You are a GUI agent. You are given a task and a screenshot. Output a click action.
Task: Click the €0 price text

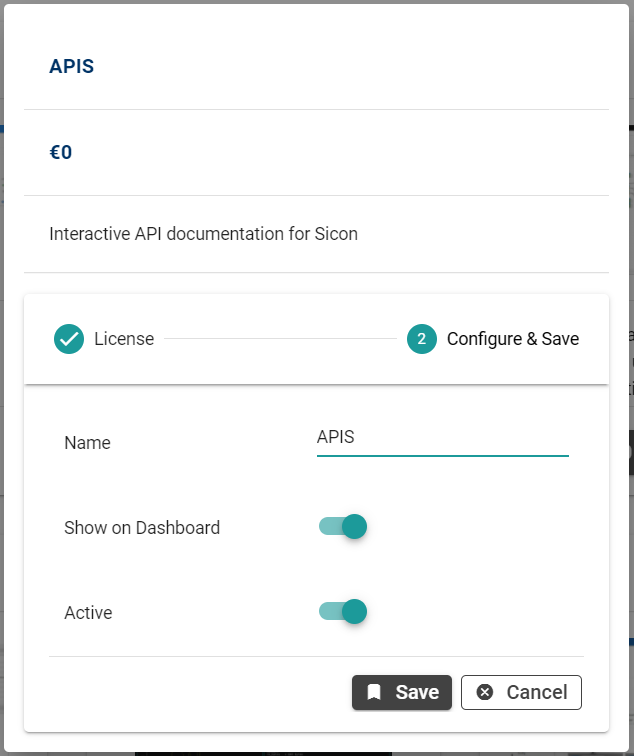pyautogui.click(x=61, y=153)
